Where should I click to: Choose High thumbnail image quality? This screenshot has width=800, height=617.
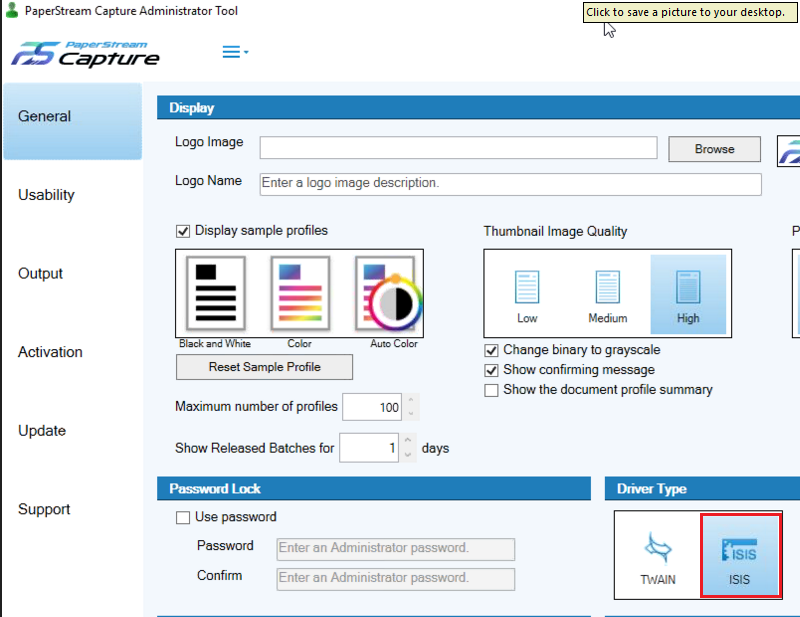coord(688,294)
